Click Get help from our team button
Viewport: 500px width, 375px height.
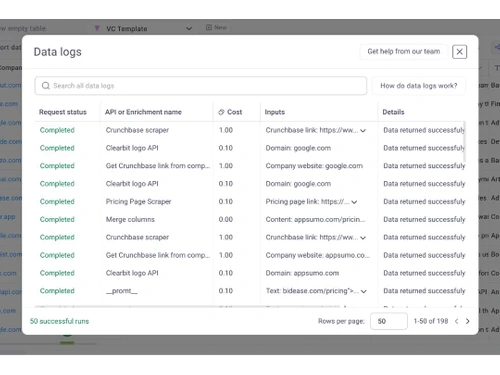coord(404,51)
